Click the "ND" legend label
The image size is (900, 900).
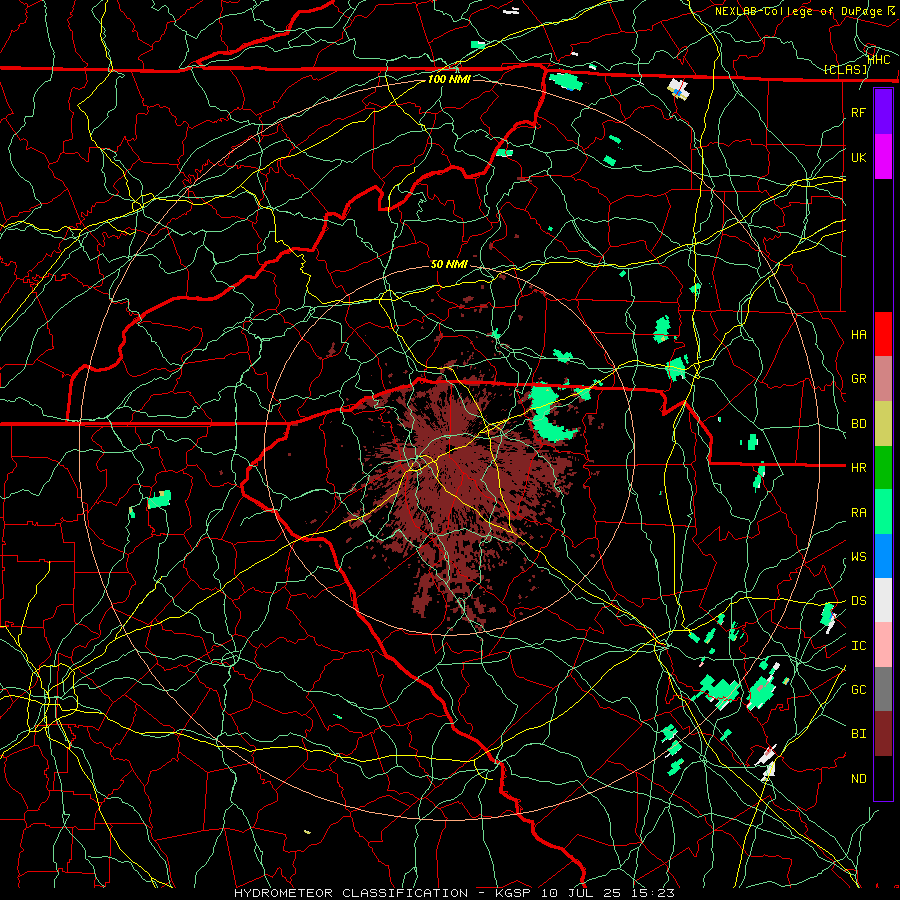pyautogui.click(x=858, y=779)
